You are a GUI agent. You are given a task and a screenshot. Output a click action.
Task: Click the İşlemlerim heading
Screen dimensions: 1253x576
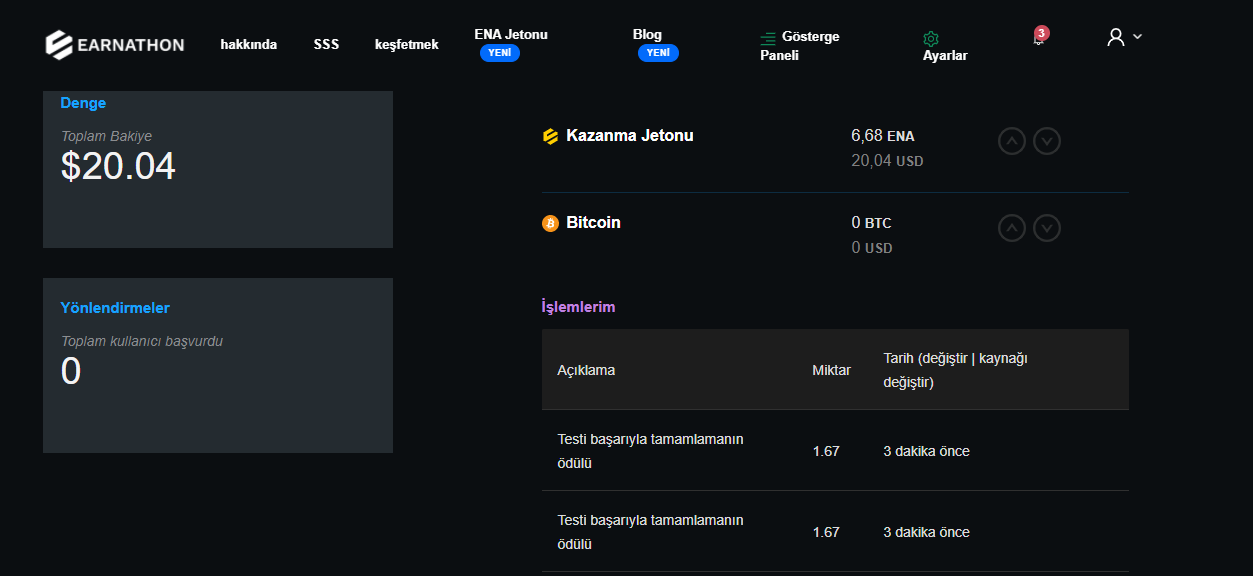[578, 307]
